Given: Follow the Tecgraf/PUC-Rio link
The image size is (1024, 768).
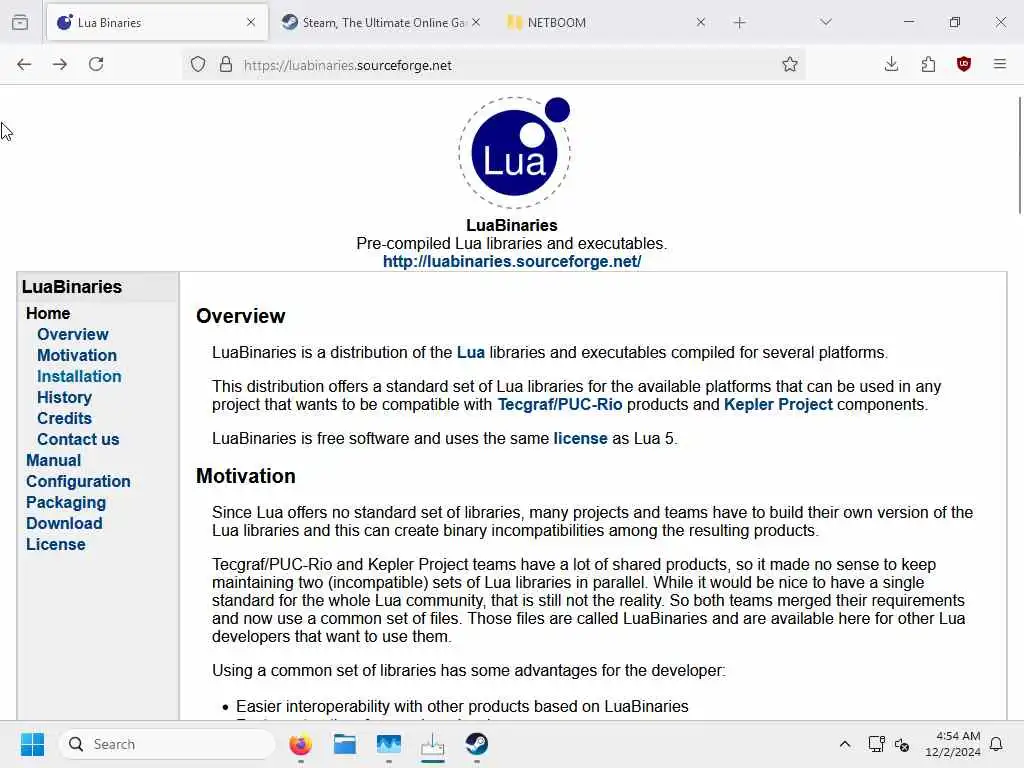Looking at the screenshot, I should pyautogui.click(x=560, y=404).
